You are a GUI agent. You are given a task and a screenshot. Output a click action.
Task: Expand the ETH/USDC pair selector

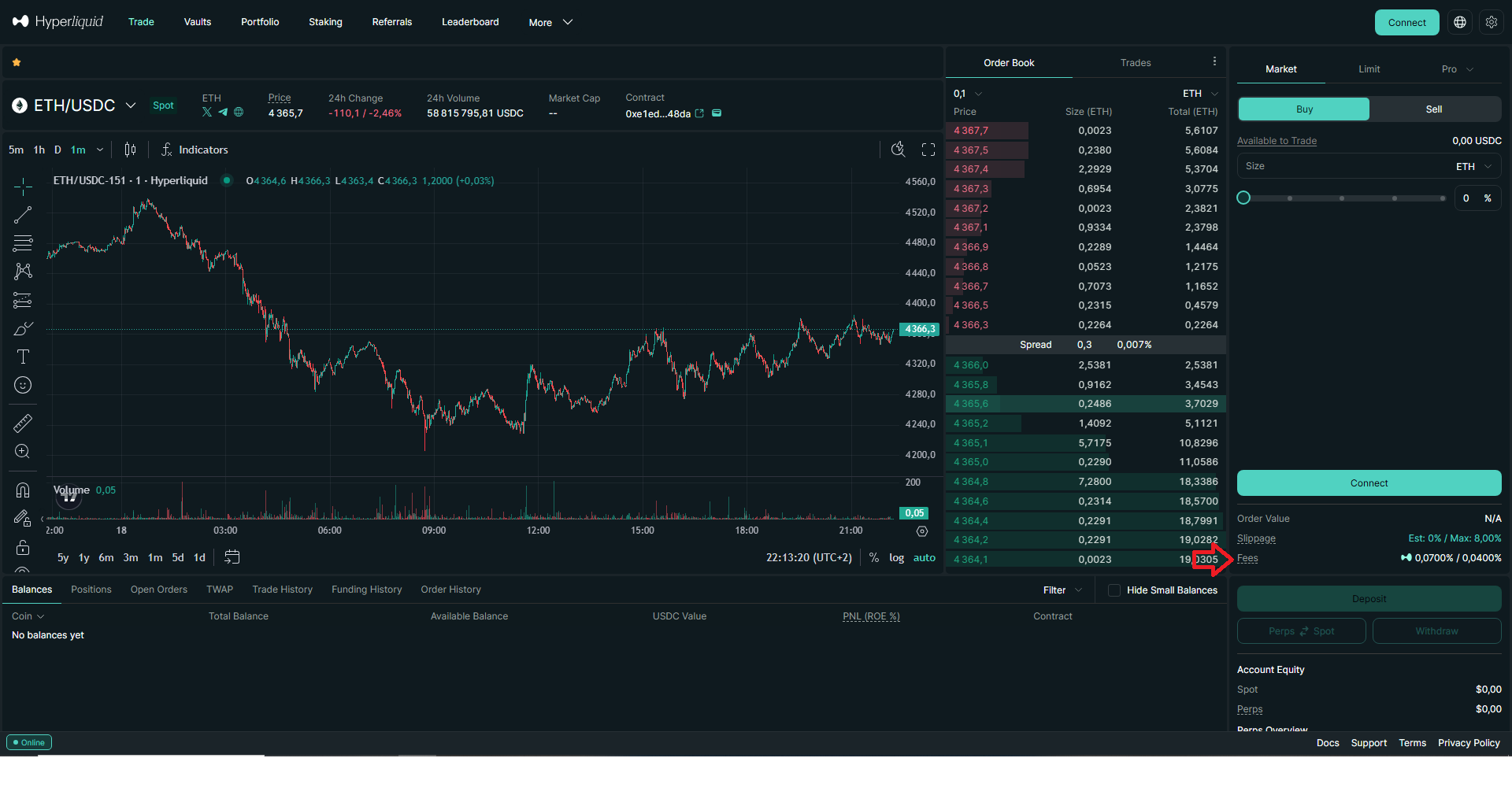click(131, 105)
